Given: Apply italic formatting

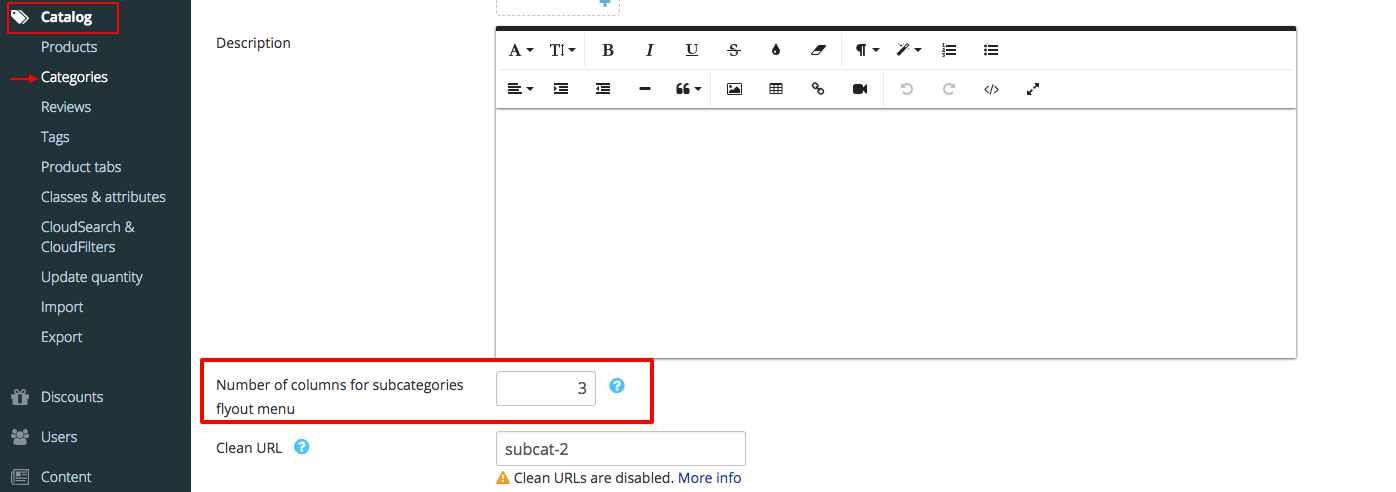Looking at the screenshot, I should pos(649,50).
